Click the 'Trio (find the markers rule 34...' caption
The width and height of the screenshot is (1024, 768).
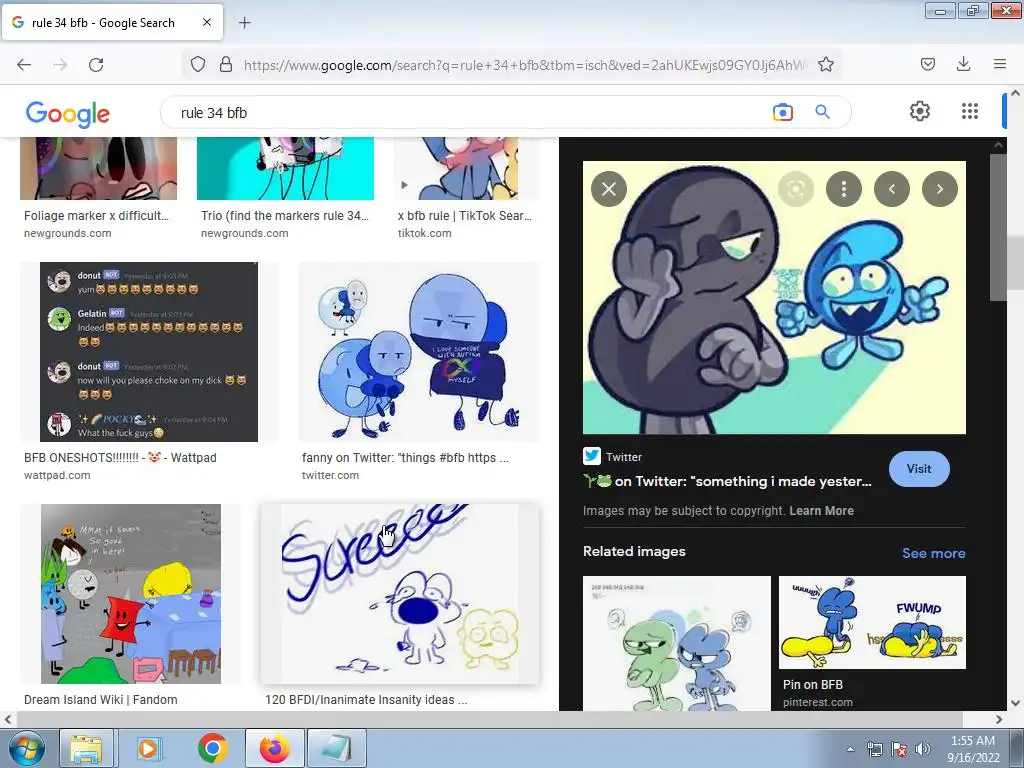(x=285, y=216)
